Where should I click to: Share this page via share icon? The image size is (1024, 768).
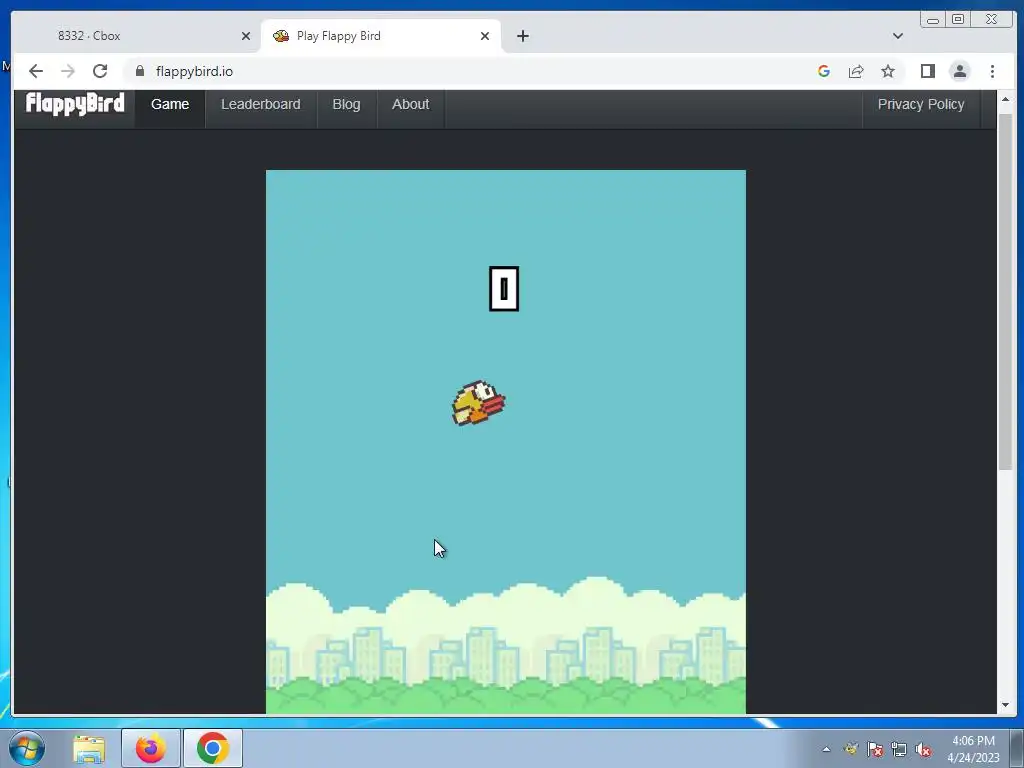click(x=856, y=71)
